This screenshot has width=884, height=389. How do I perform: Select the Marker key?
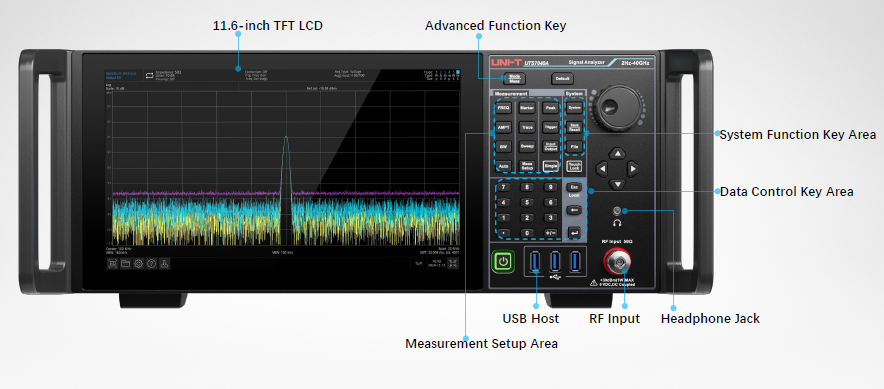pos(527,107)
